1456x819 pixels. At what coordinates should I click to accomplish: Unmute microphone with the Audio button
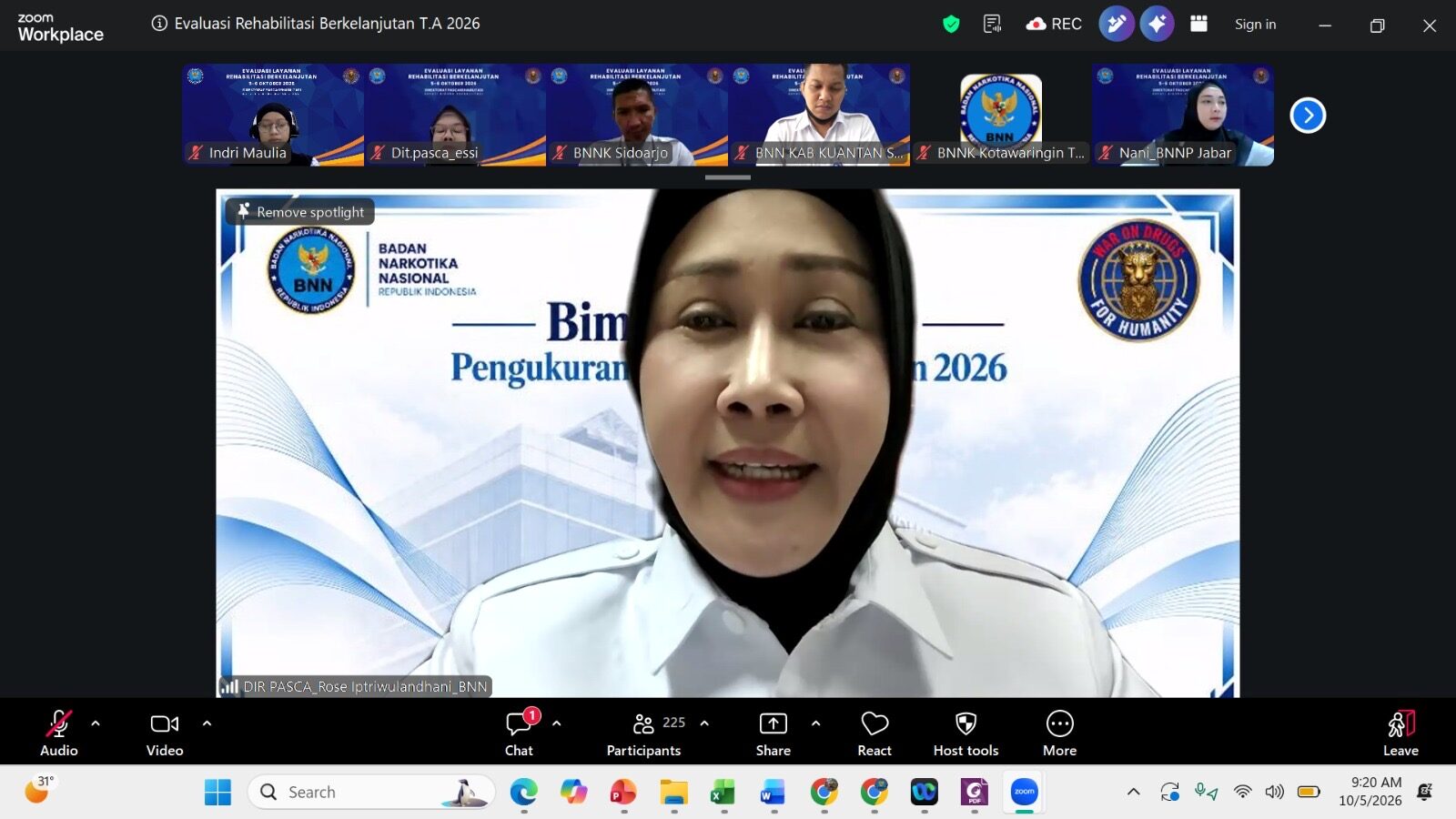coord(59,733)
